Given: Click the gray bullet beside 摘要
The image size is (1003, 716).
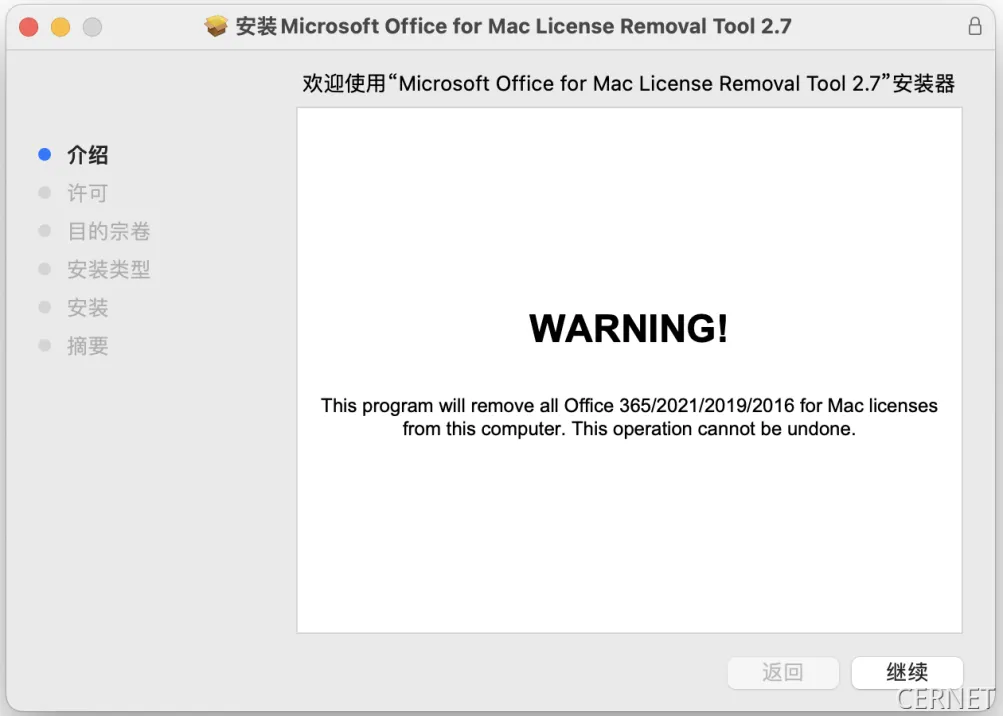Looking at the screenshot, I should click(x=44, y=346).
